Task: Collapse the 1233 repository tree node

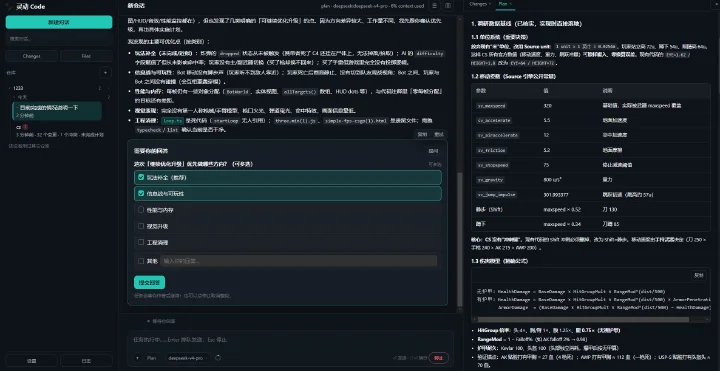Action: pos(10,88)
